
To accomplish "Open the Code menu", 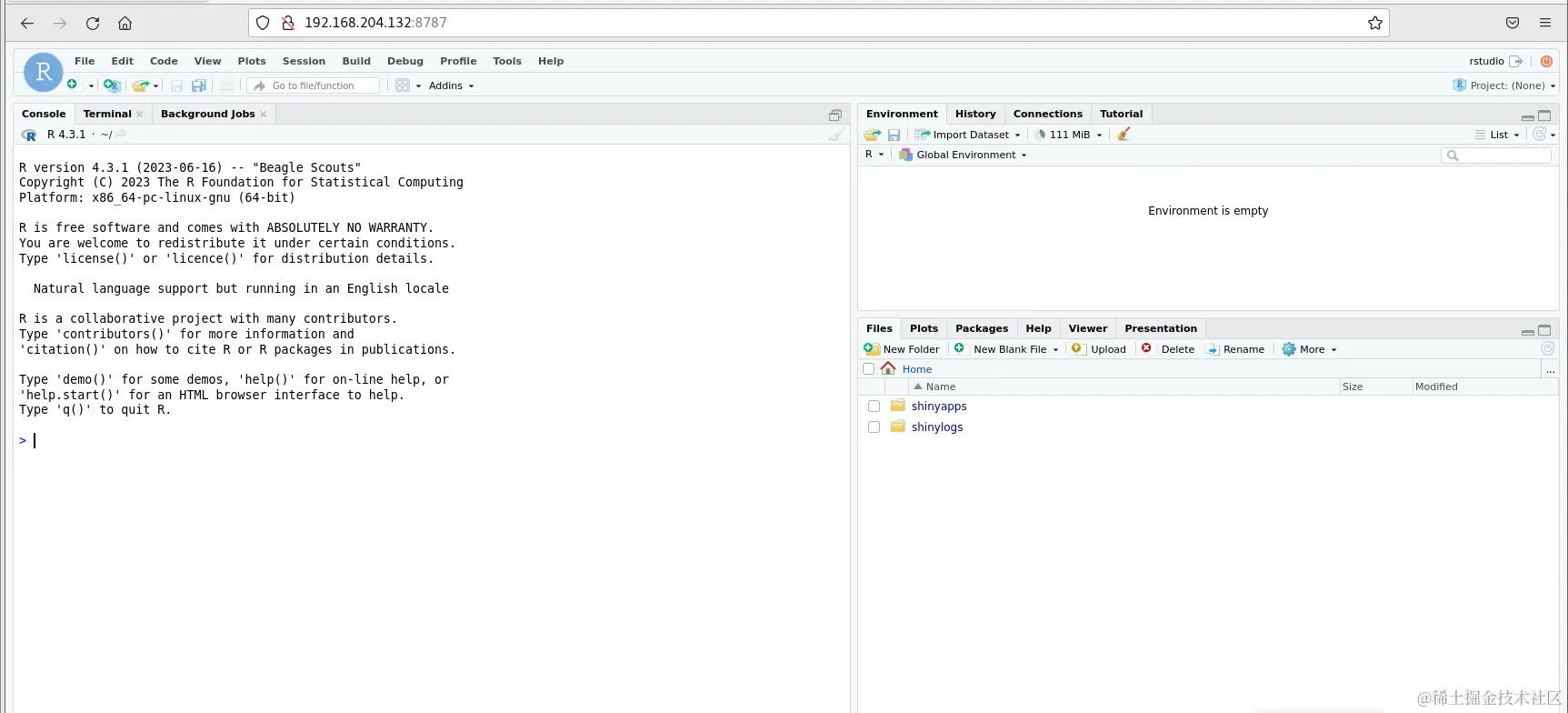I will [x=164, y=61].
